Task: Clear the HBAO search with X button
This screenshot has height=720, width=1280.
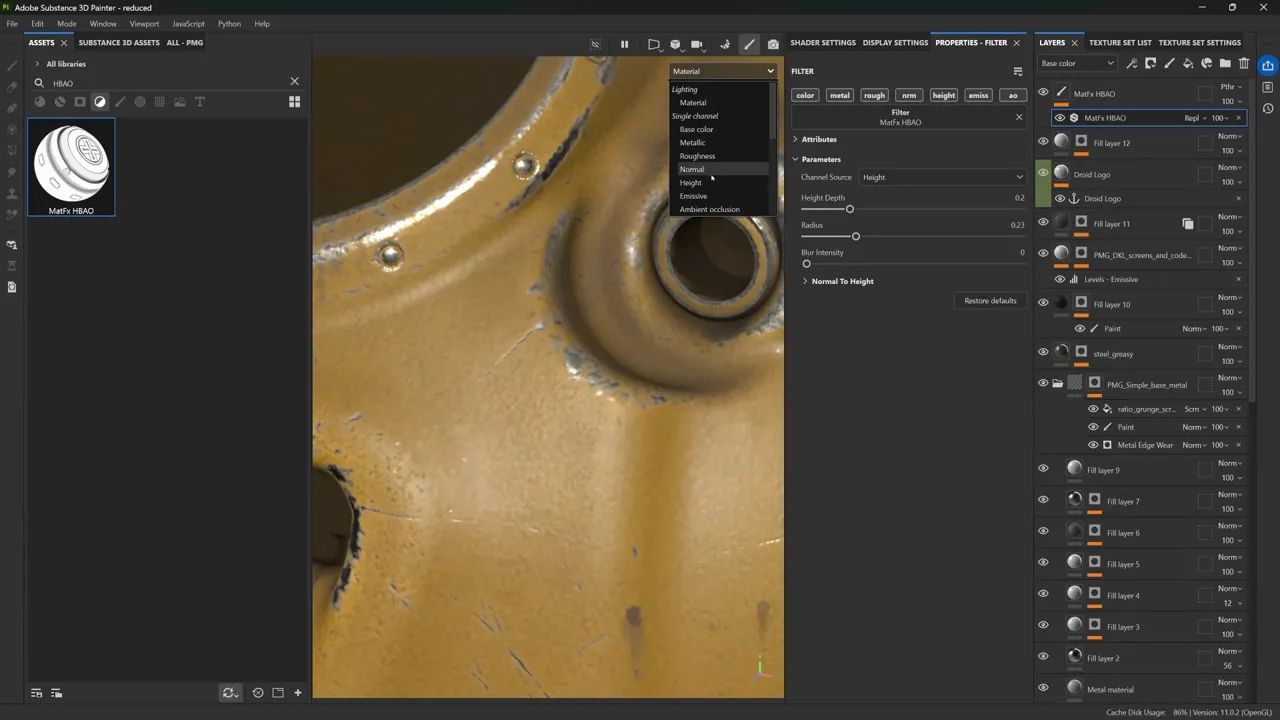Action: [294, 82]
